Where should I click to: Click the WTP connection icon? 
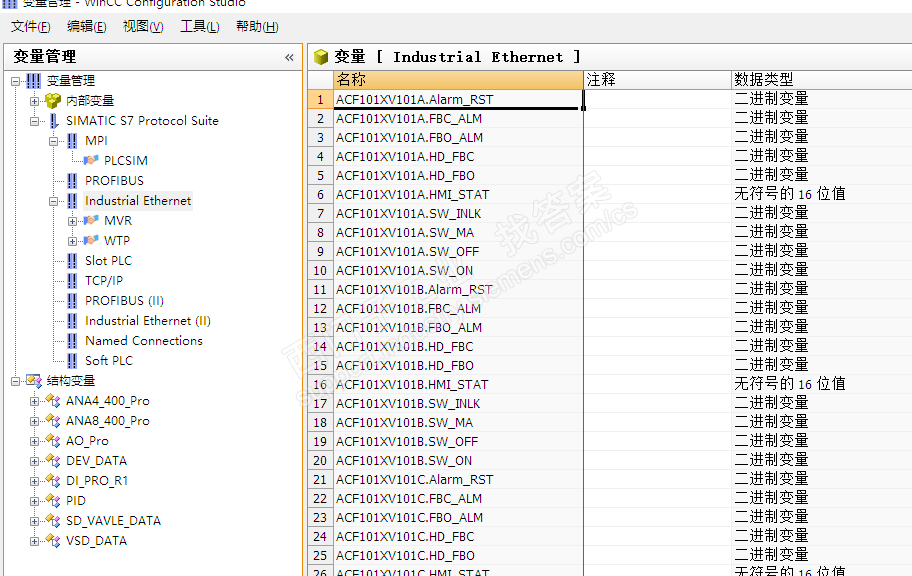click(91, 240)
